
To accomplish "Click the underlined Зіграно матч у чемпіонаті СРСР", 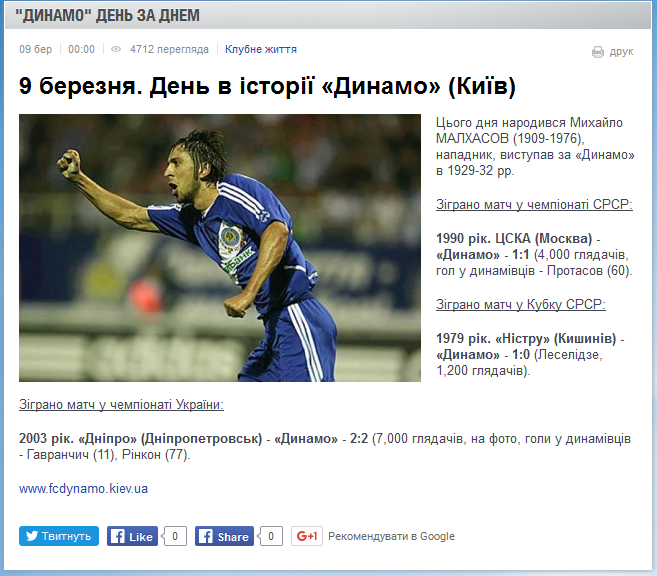I will [x=534, y=204].
